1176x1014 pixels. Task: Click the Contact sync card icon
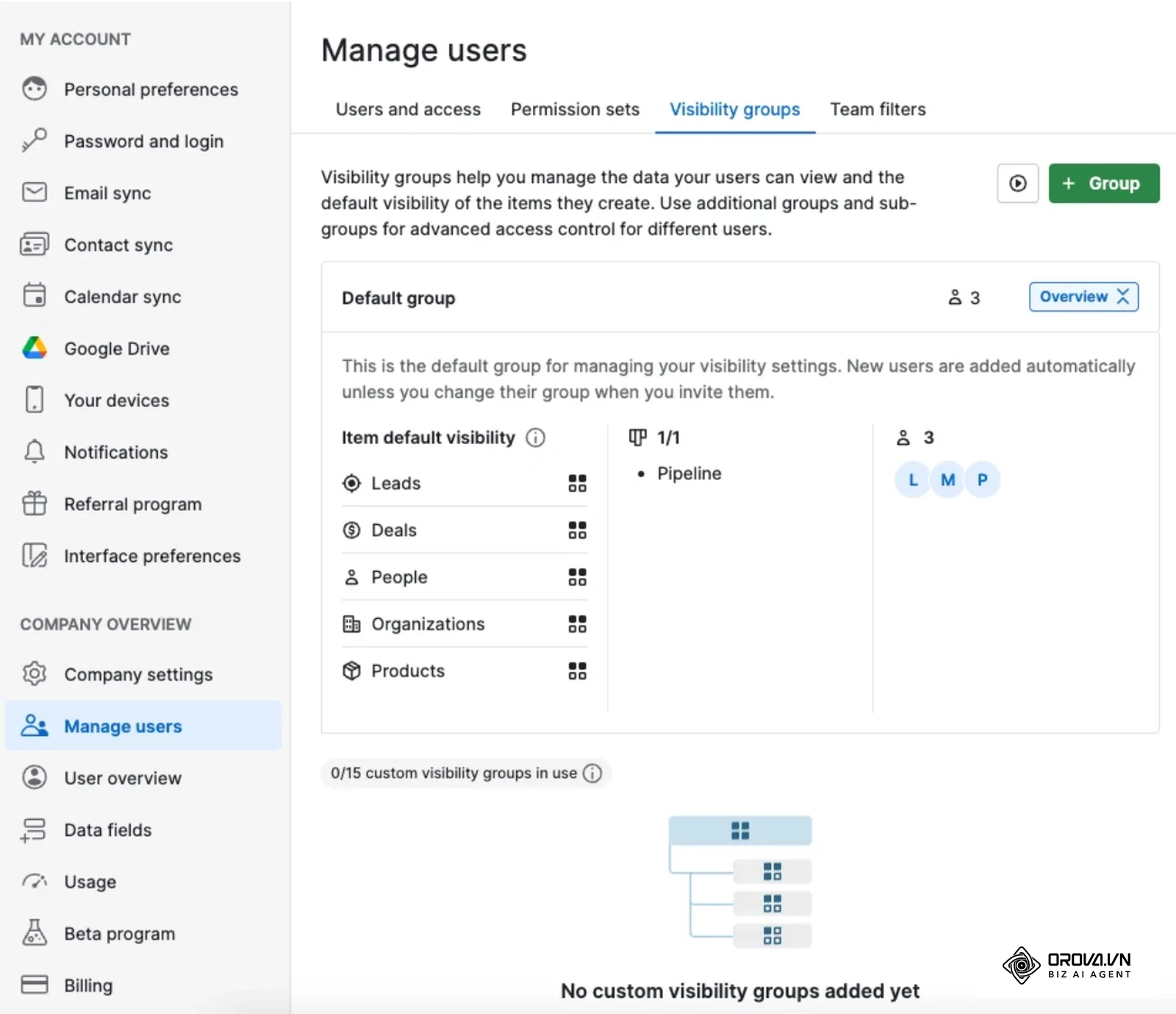tap(34, 244)
